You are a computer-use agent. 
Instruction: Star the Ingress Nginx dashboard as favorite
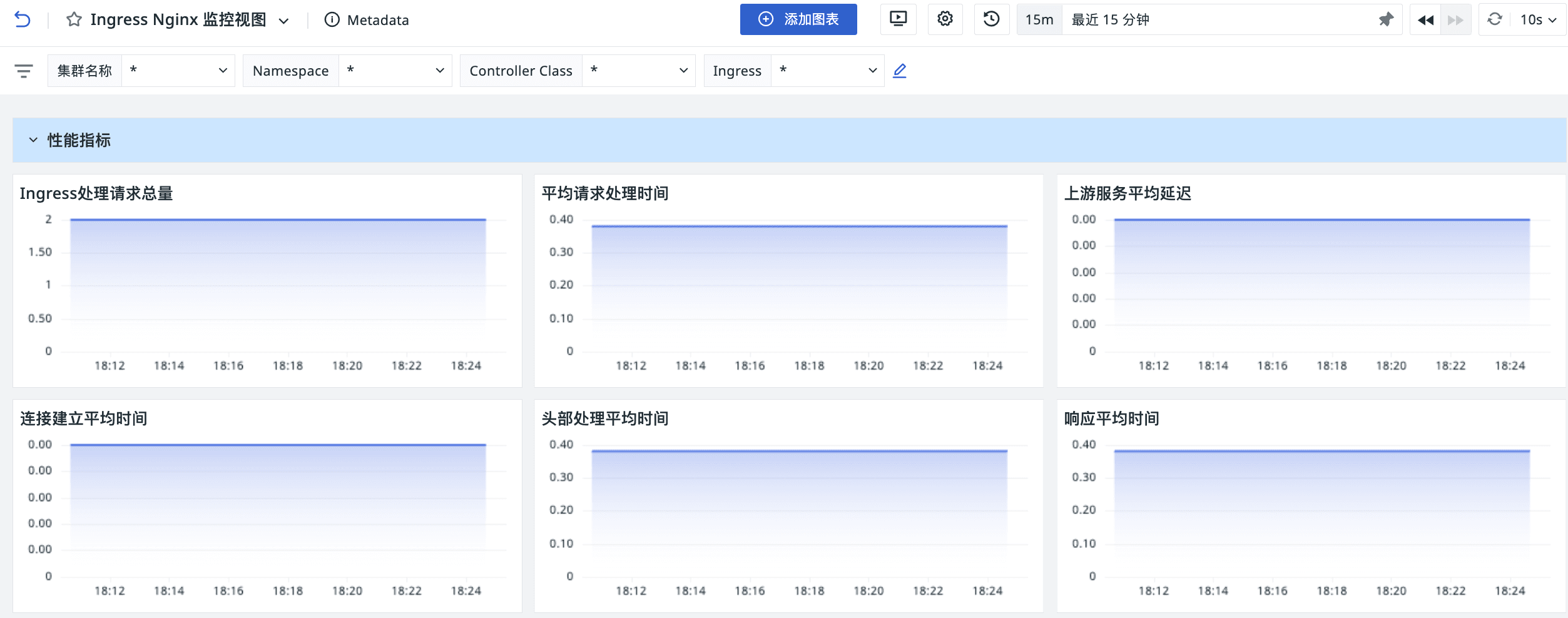pyautogui.click(x=74, y=20)
